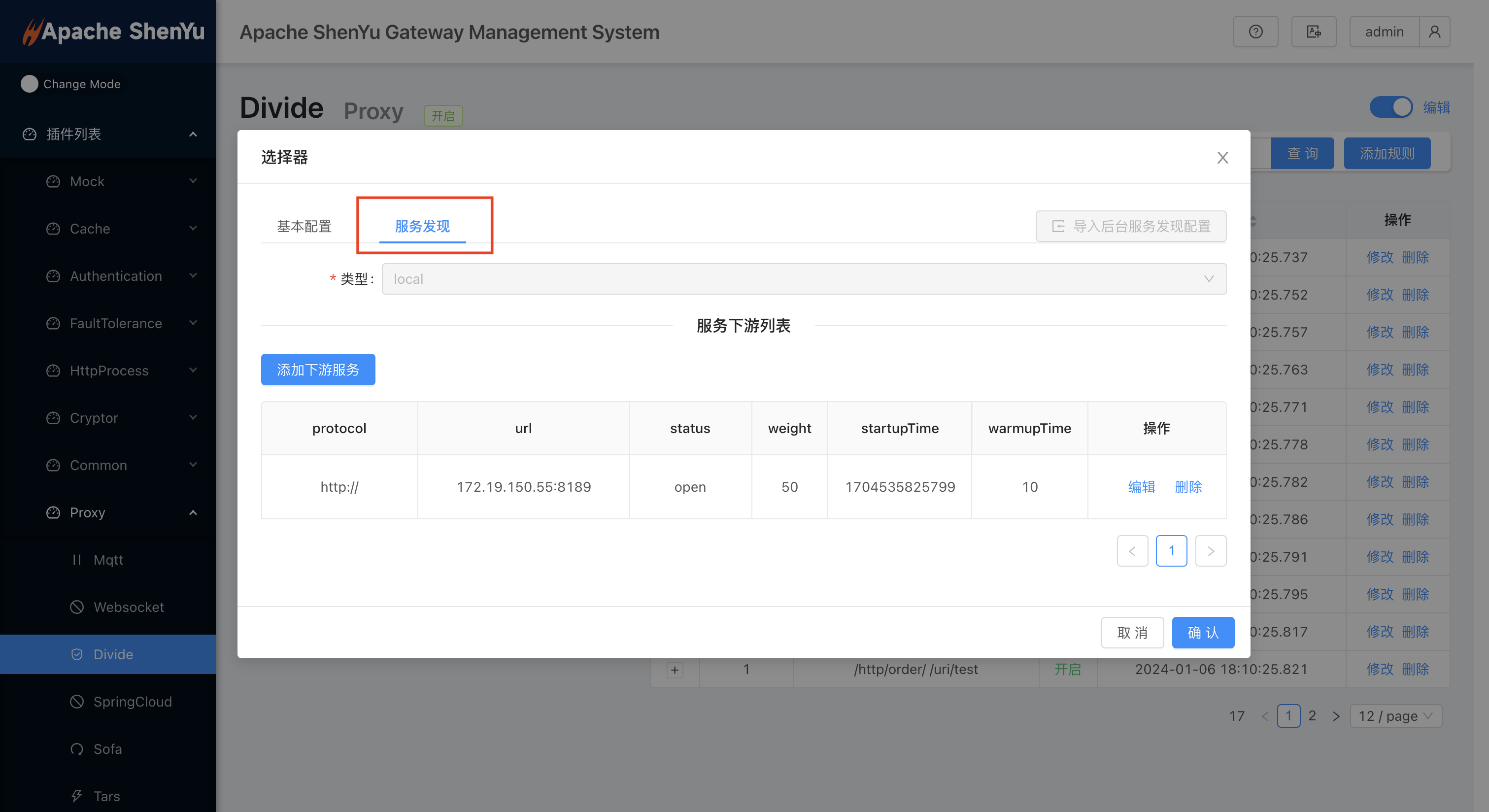This screenshot has height=812, width=1489.
Task: Switch to the 基本配置 tab
Action: 304,226
